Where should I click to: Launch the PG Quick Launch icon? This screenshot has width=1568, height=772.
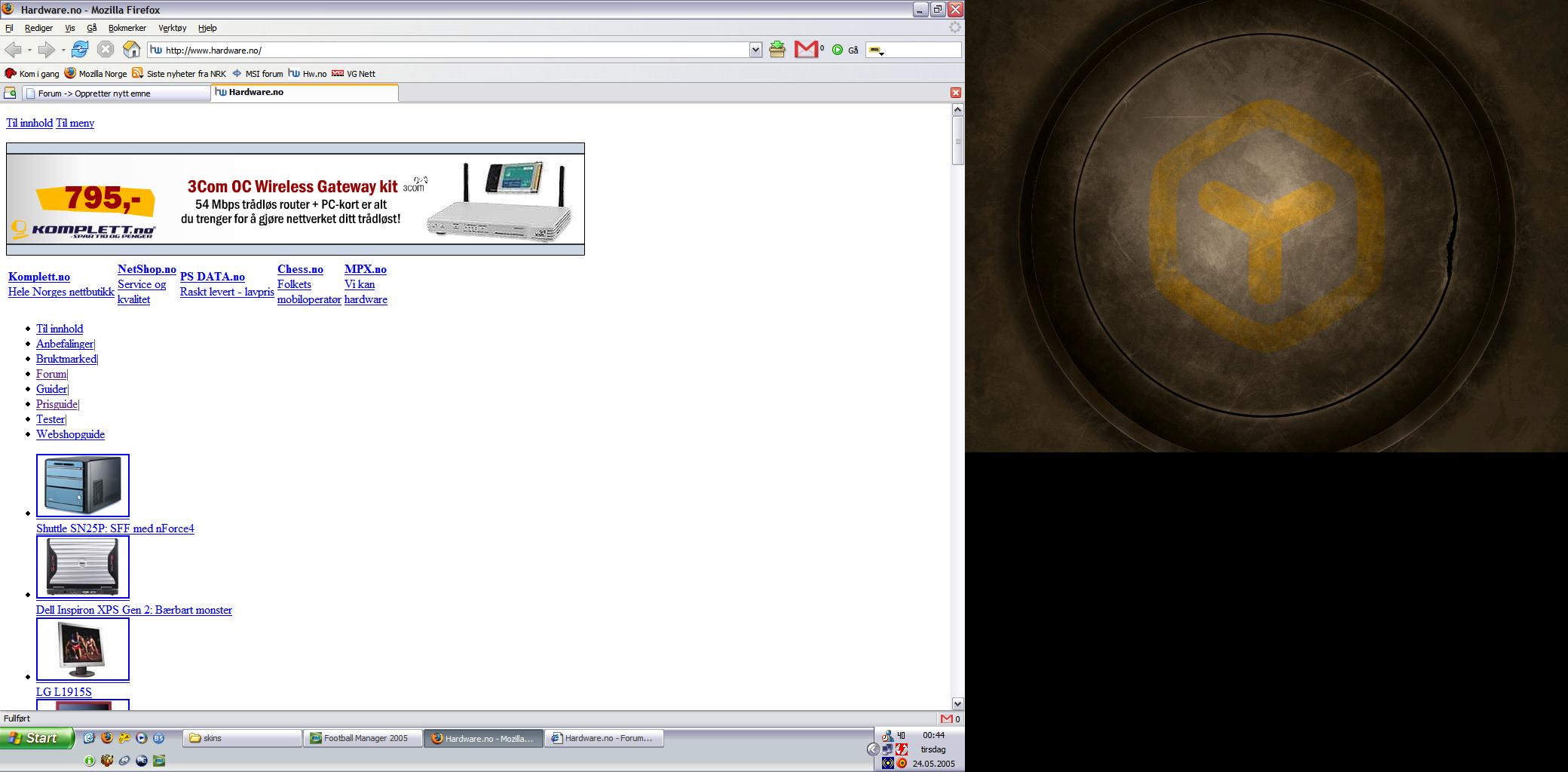tap(141, 761)
